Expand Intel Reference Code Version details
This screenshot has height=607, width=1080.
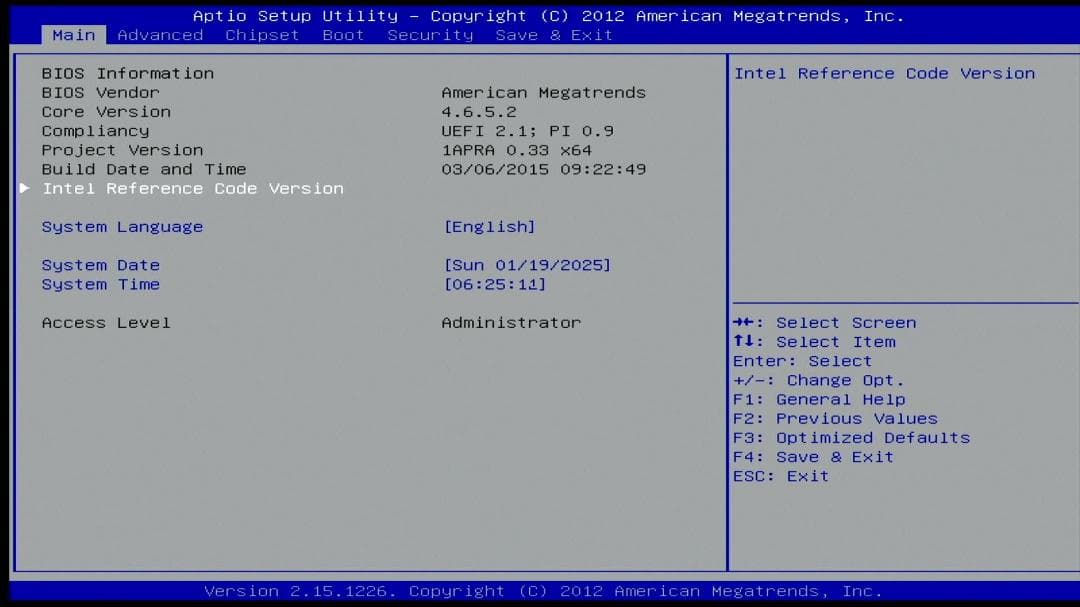[x=192, y=188]
